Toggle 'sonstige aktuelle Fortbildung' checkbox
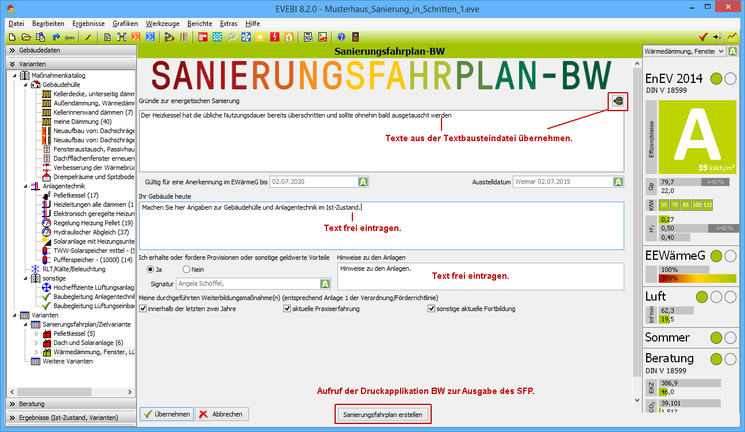The width and height of the screenshot is (745, 432). click(431, 309)
